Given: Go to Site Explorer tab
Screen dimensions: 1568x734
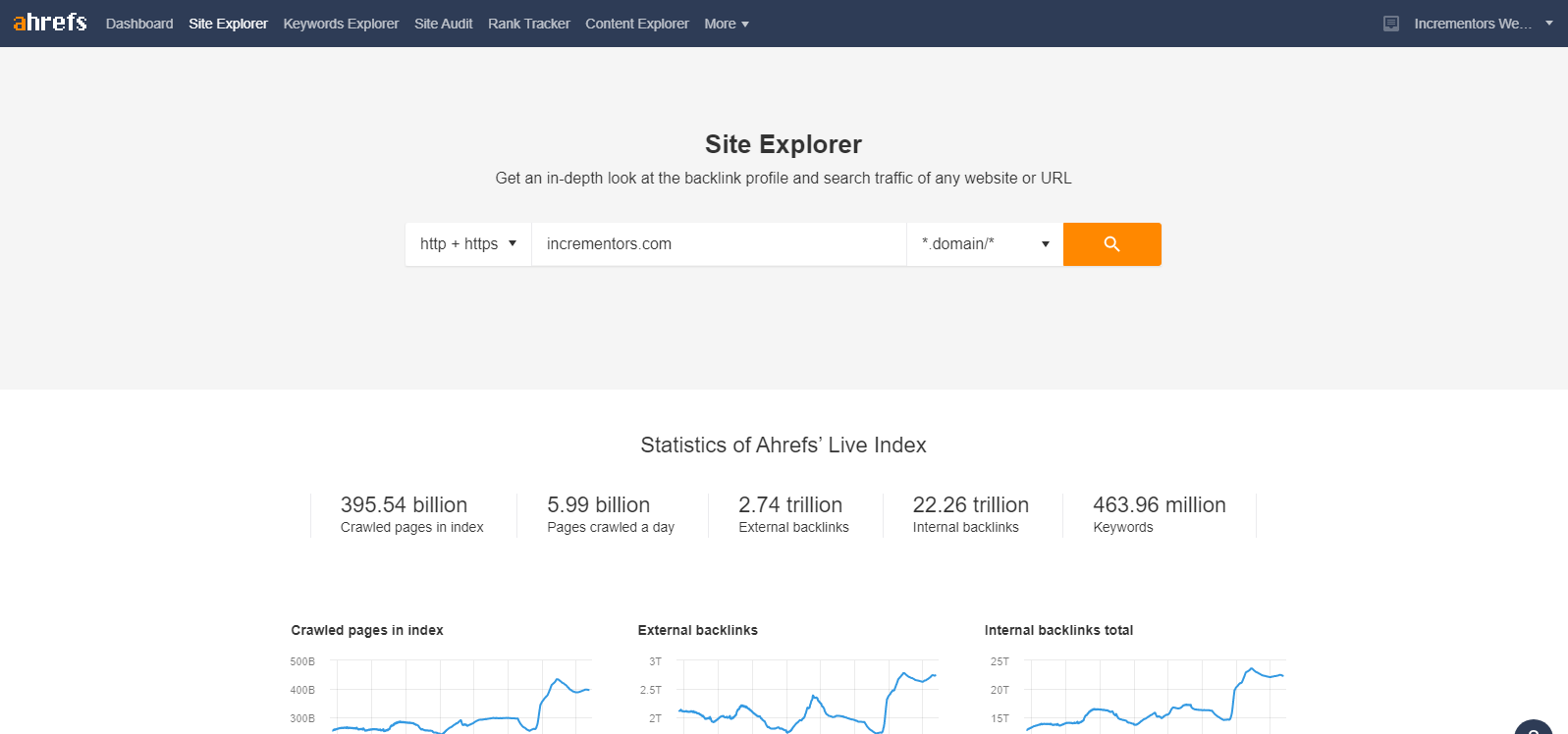Looking at the screenshot, I should tap(228, 24).
